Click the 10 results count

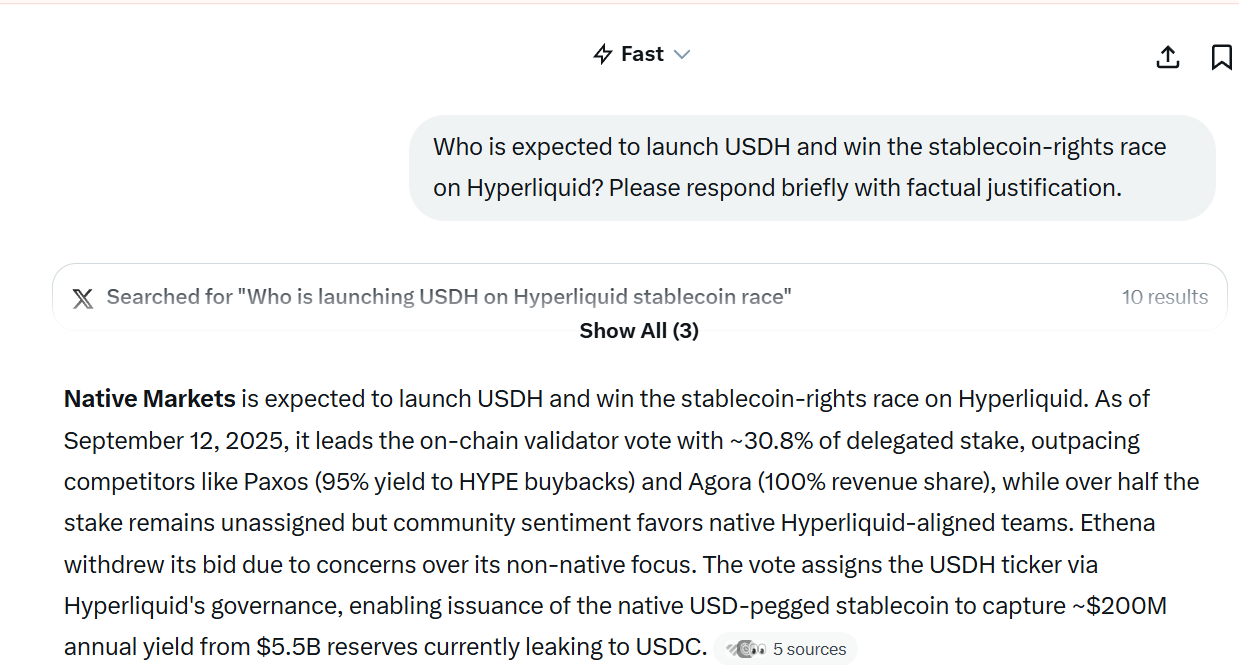(1164, 297)
